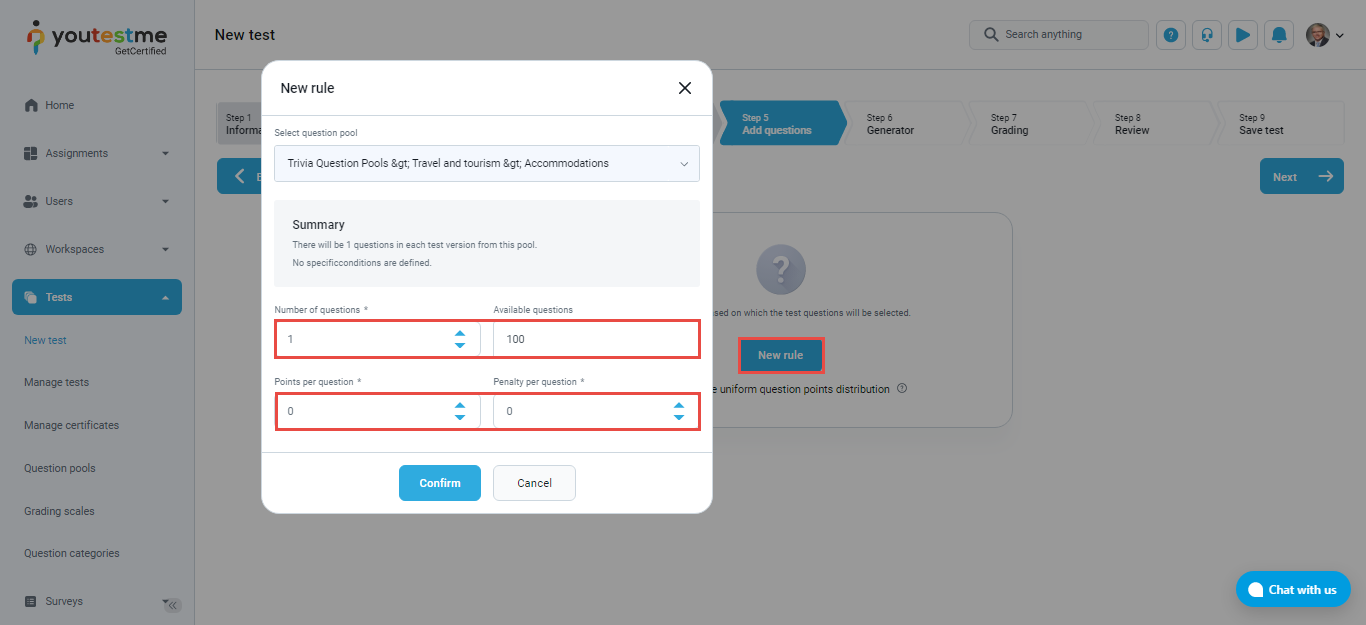Increase Points per question with up arrow
This screenshot has height=625, width=1366.
click(460, 405)
